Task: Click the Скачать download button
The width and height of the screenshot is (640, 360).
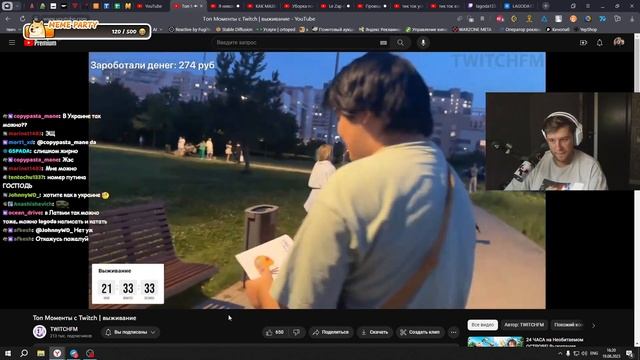Action: (375, 332)
